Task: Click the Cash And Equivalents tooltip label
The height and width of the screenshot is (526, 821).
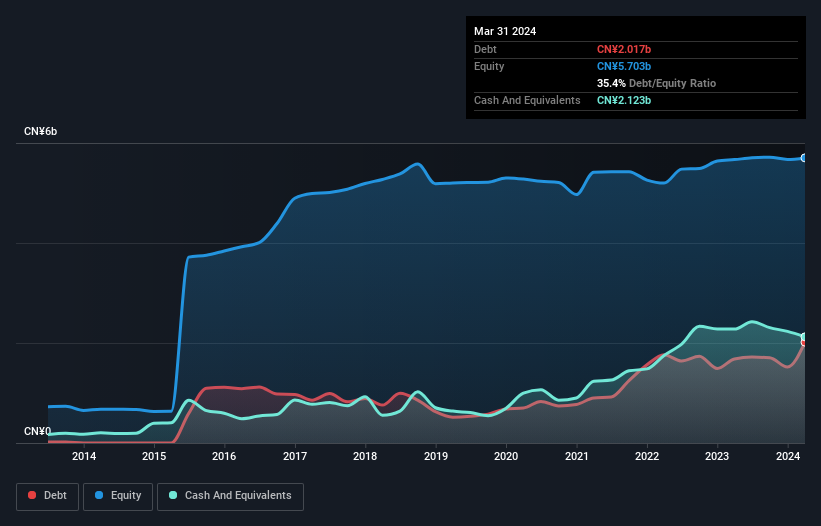Action: coord(527,100)
